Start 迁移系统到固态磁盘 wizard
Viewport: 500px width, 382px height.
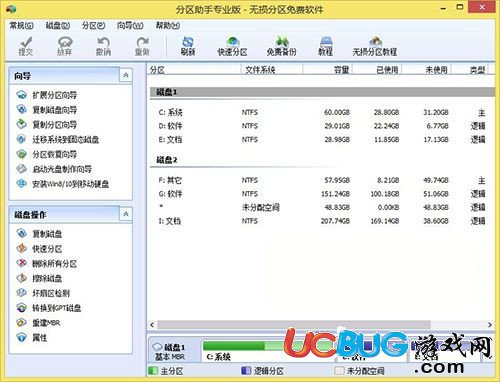[58, 139]
